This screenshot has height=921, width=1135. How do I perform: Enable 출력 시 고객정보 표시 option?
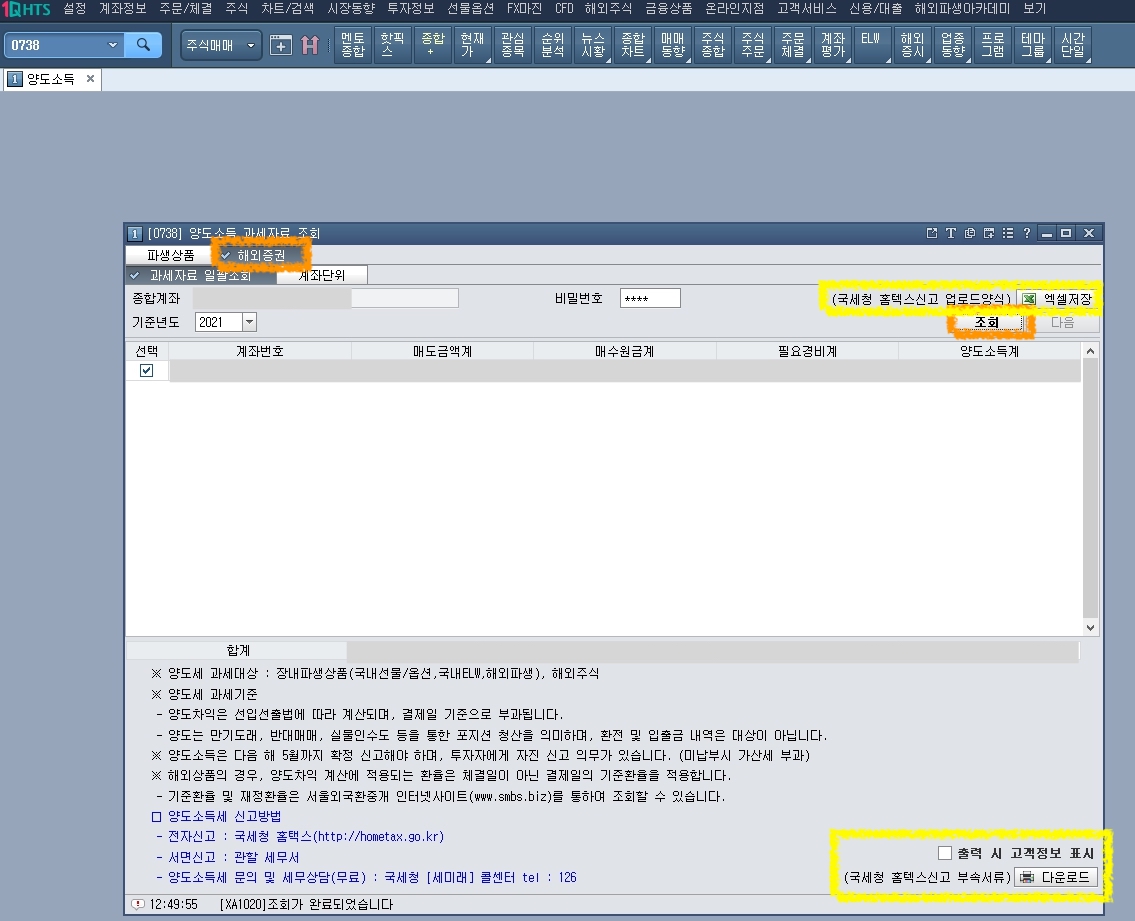pyautogui.click(x=944, y=852)
